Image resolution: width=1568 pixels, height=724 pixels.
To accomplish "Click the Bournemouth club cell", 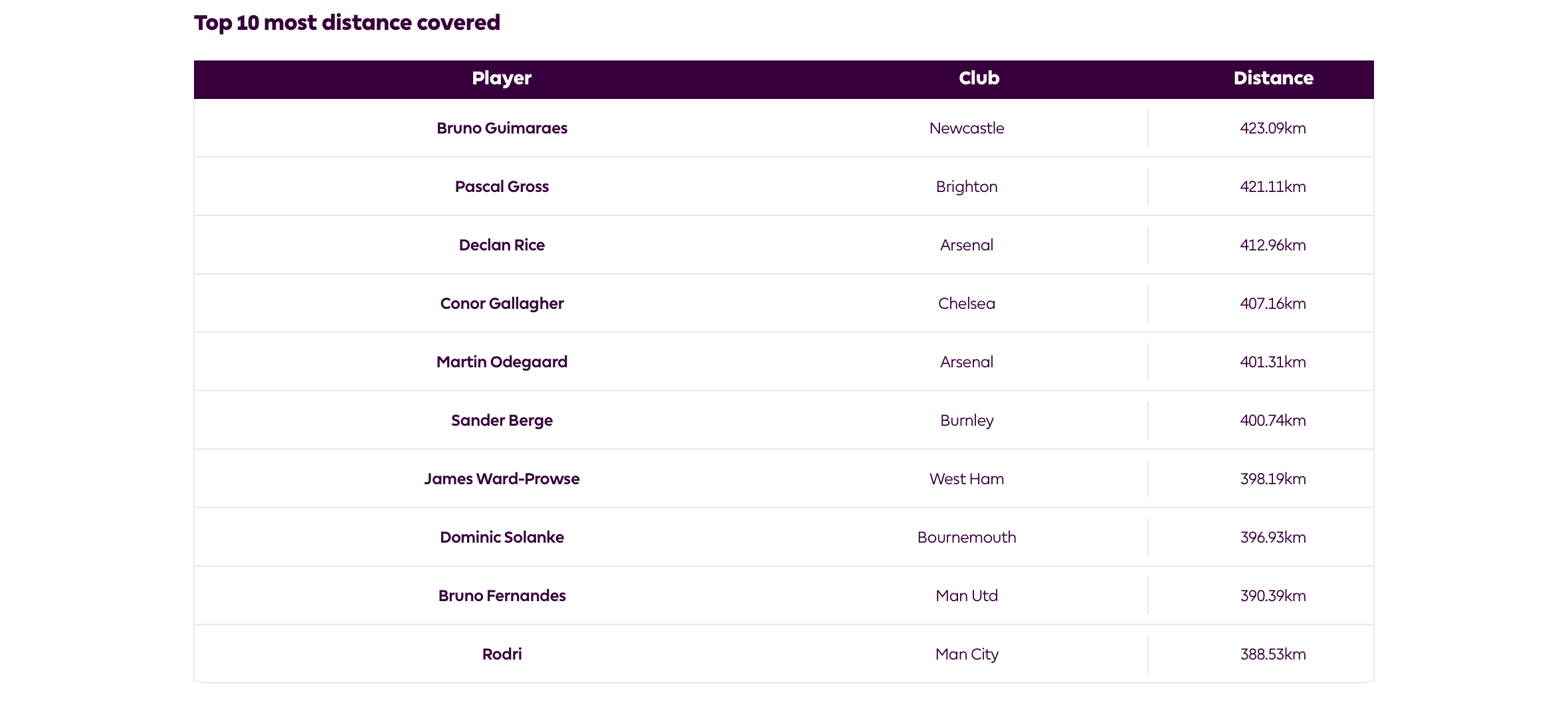I will tap(967, 537).
